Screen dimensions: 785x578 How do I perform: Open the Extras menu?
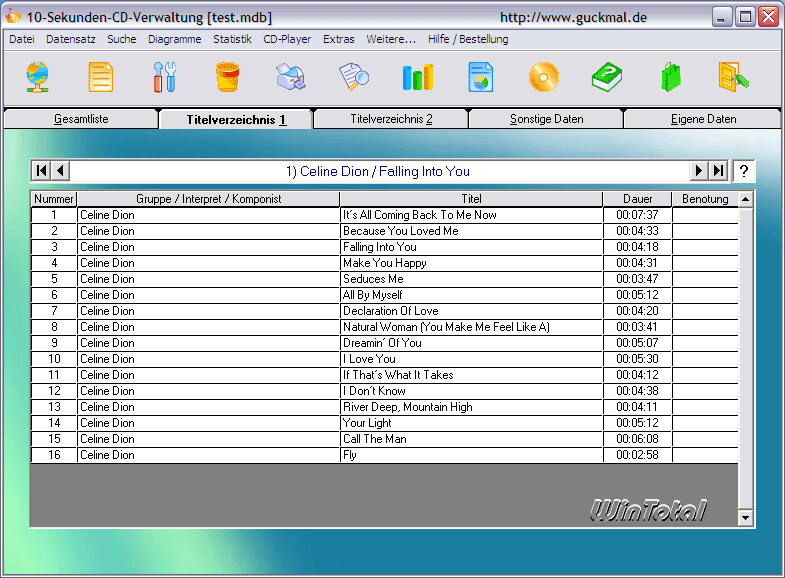338,39
